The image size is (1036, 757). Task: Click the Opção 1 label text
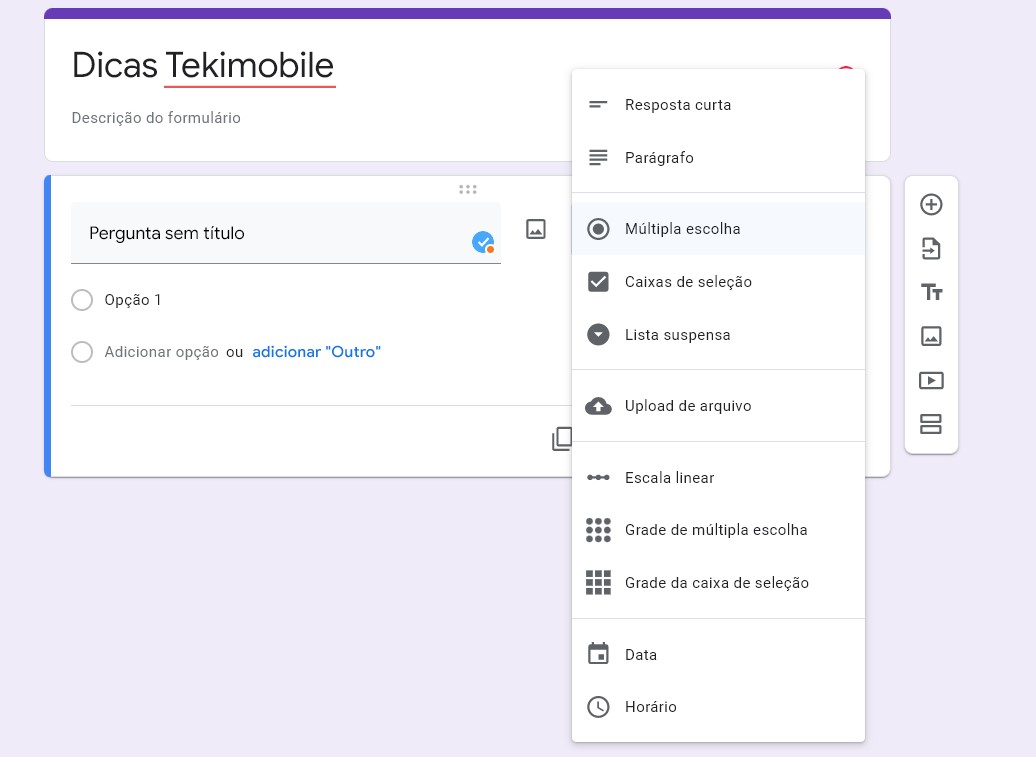[133, 300]
